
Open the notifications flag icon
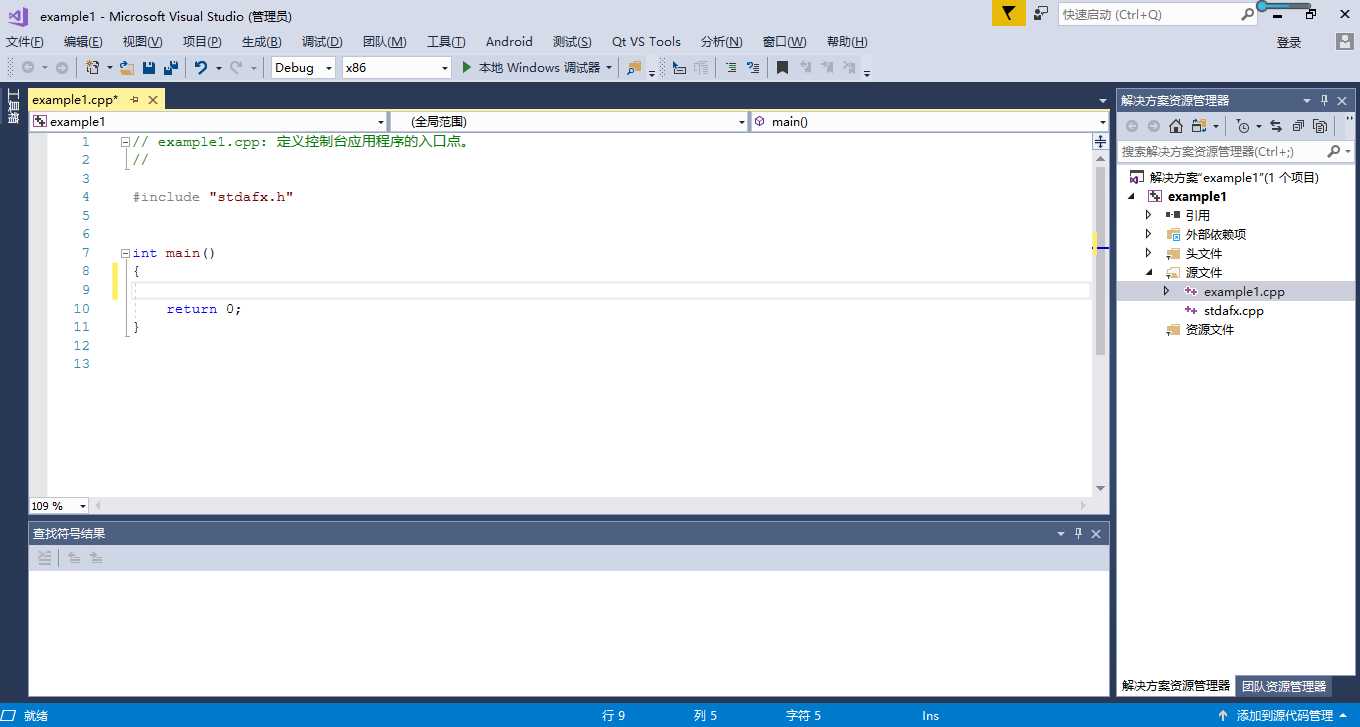pyautogui.click(x=1009, y=13)
